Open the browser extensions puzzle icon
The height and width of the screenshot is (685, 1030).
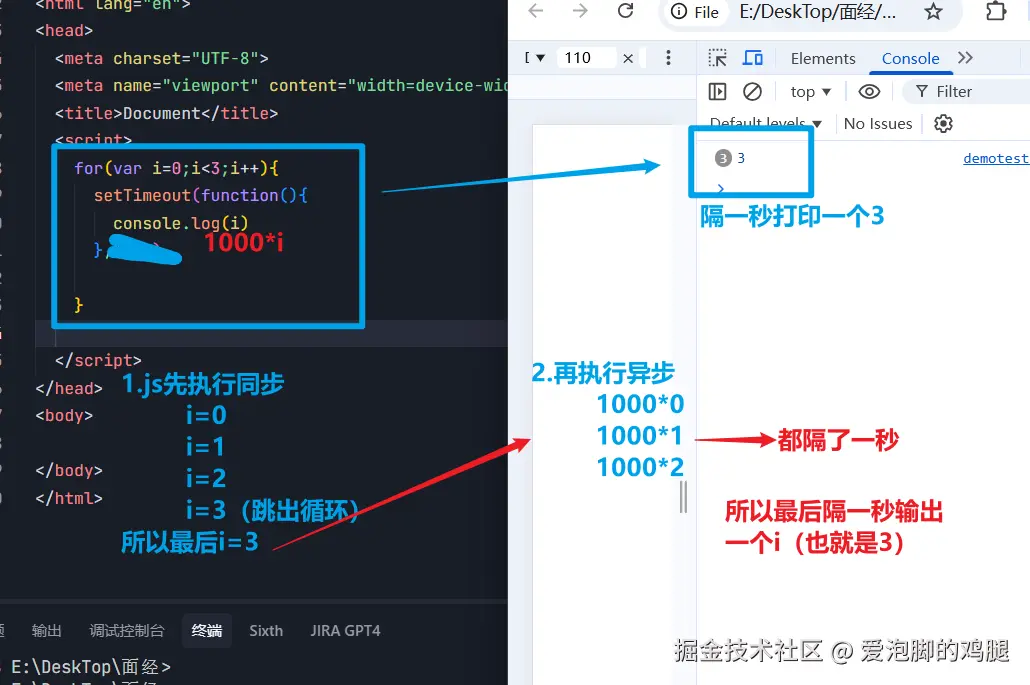[x=996, y=11]
